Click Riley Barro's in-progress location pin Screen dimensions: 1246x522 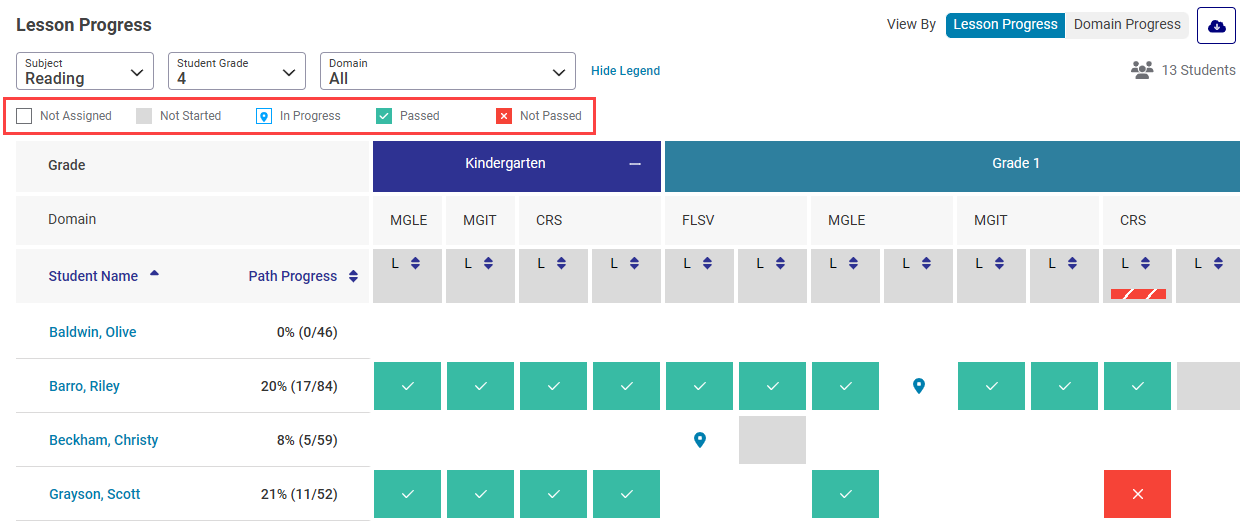[919, 386]
